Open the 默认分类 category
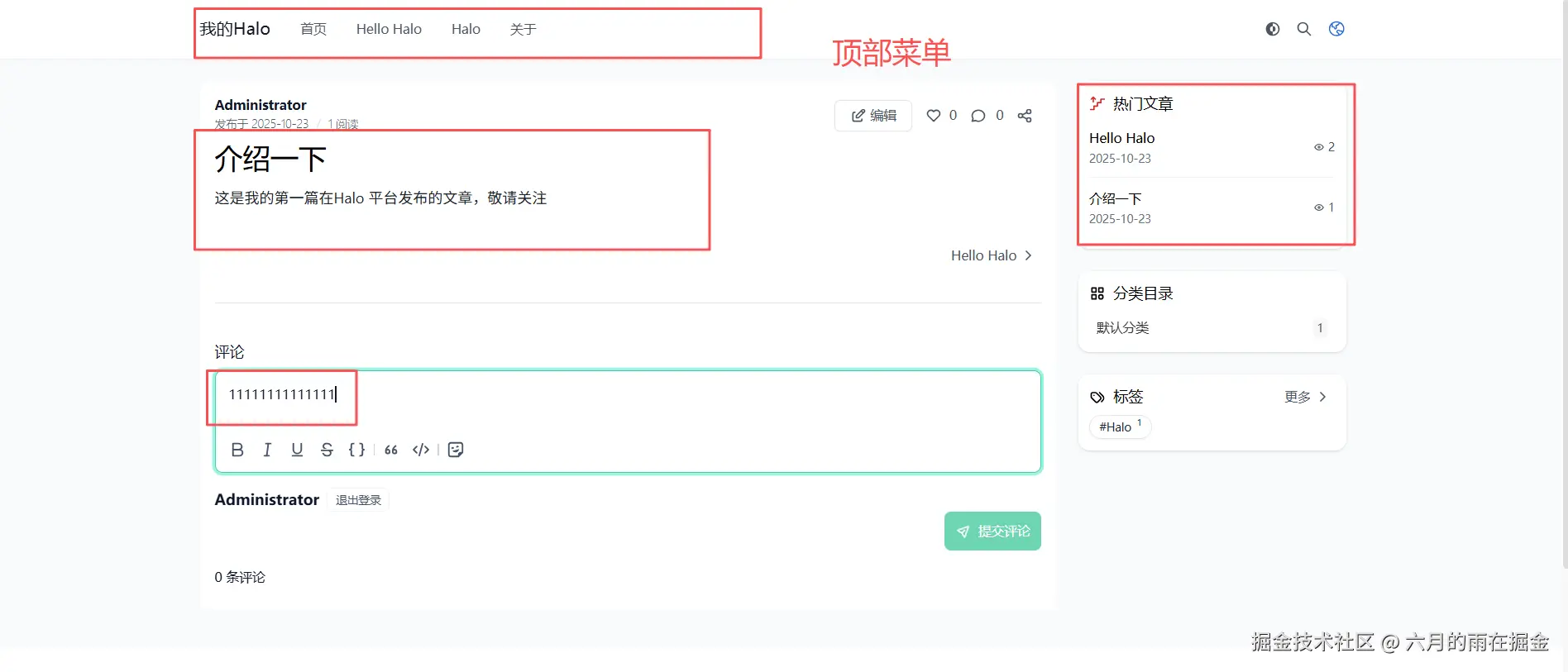Image resolution: width=1568 pixels, height=672 pixels. pos(1212,328)
